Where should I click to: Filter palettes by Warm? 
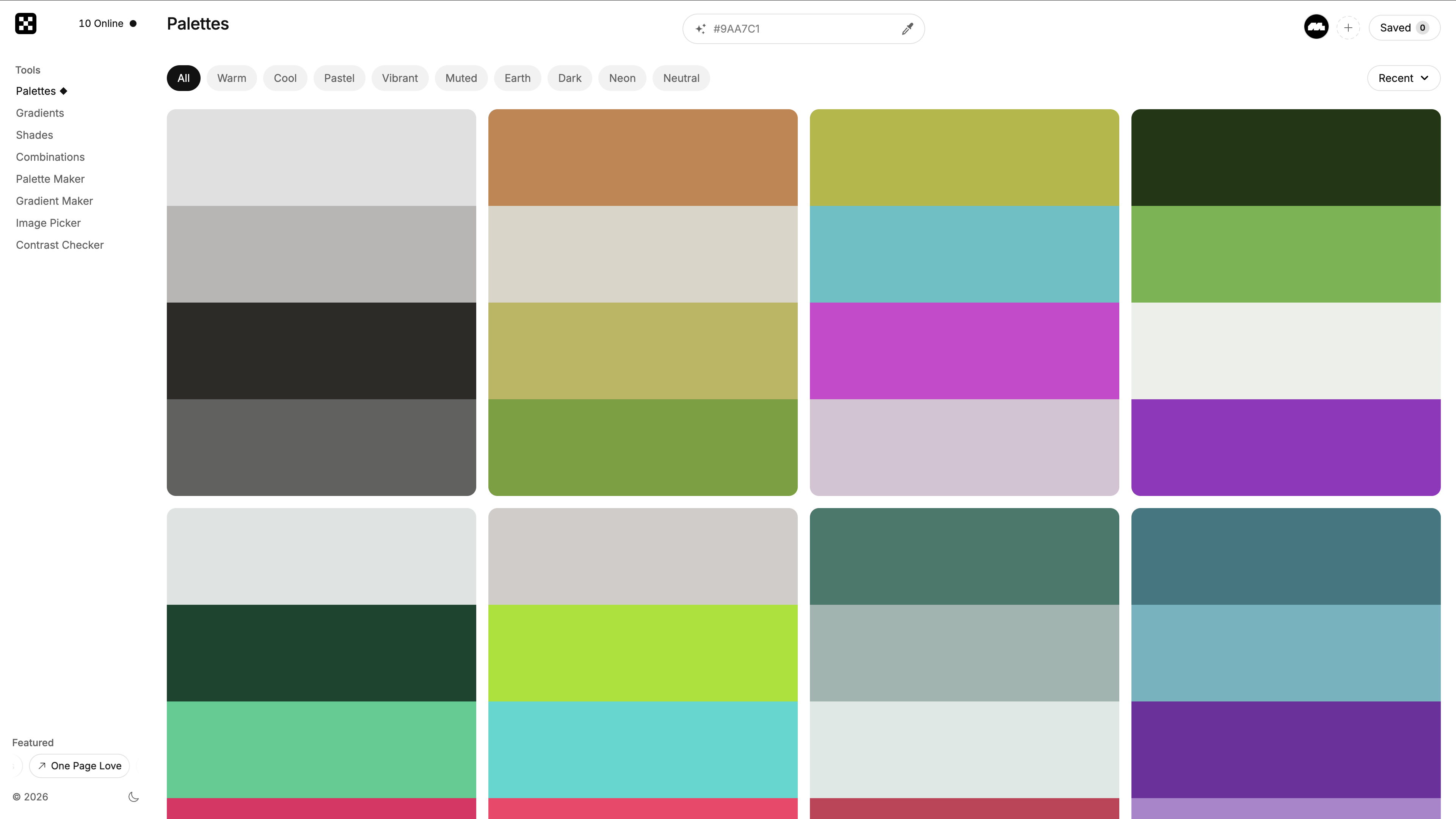click(x=231, y=78)
